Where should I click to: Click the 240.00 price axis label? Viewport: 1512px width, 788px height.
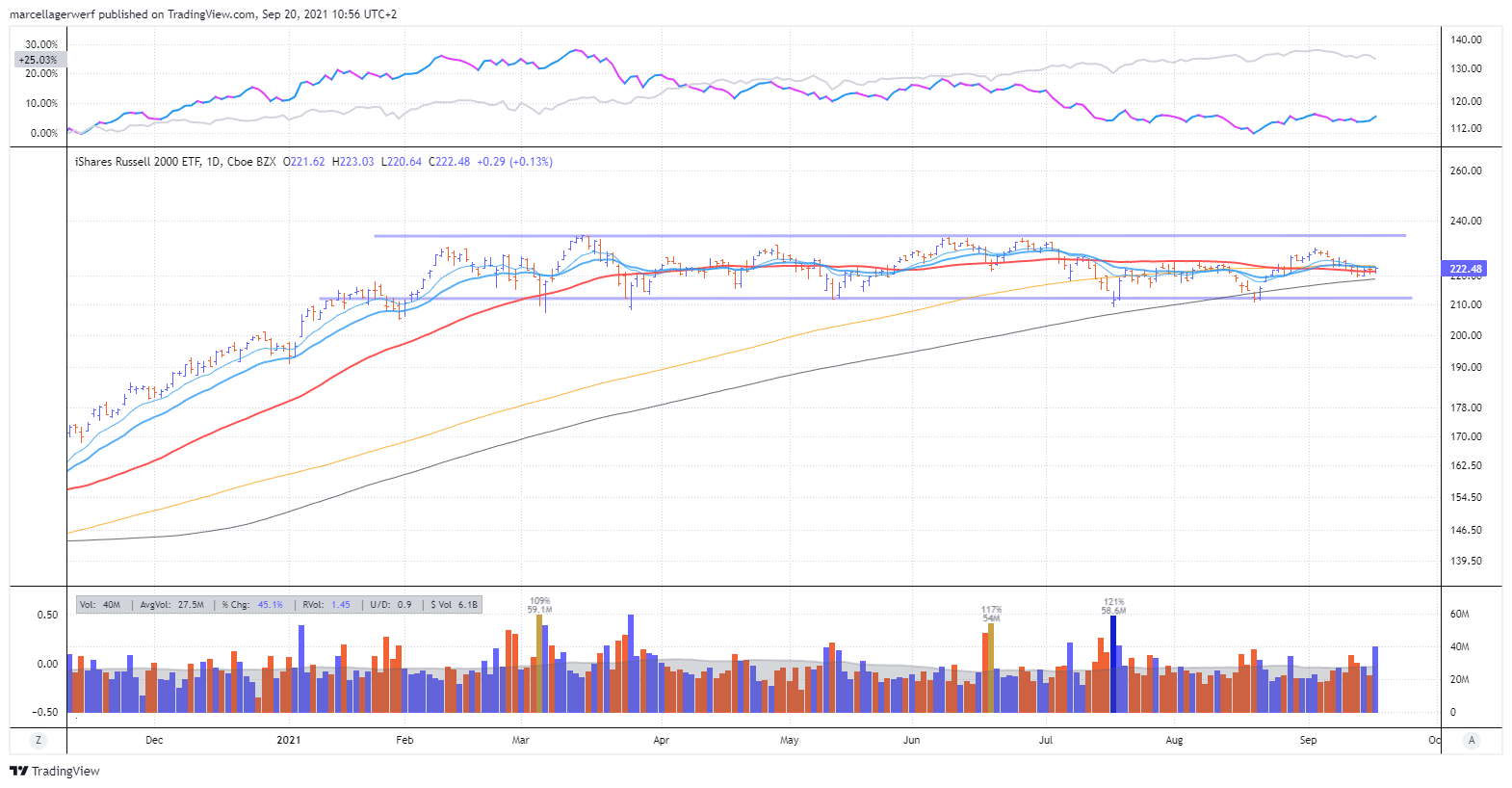[x=1466, y=221]
